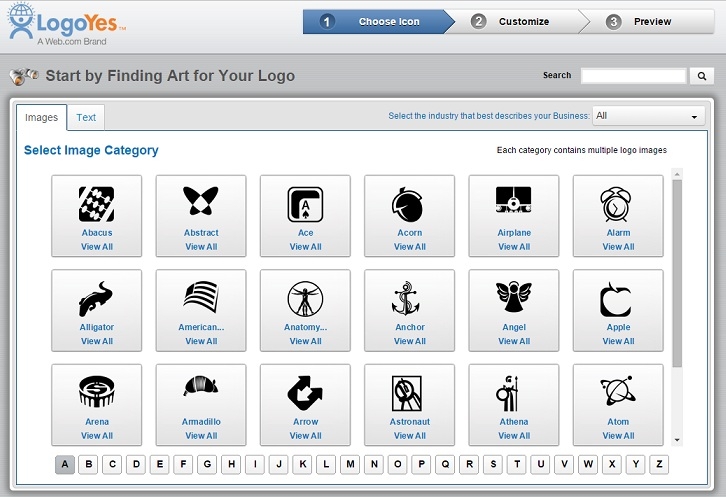Jump to the Preview step
This screenshot has width=726, height=497.
tap(652, 21)
